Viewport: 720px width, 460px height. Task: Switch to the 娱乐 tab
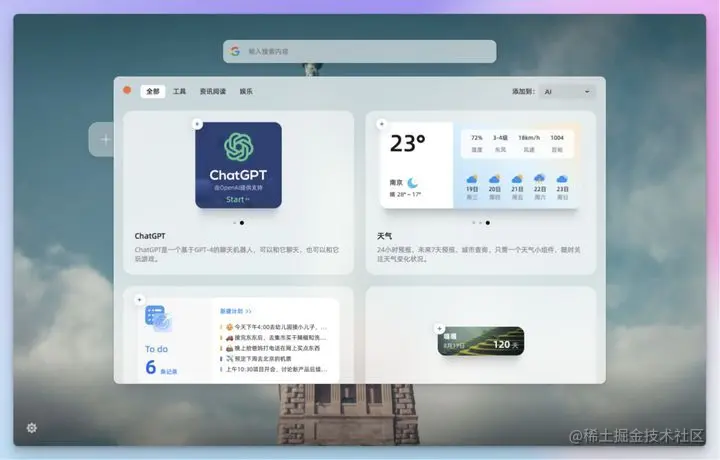click(246, 91)
